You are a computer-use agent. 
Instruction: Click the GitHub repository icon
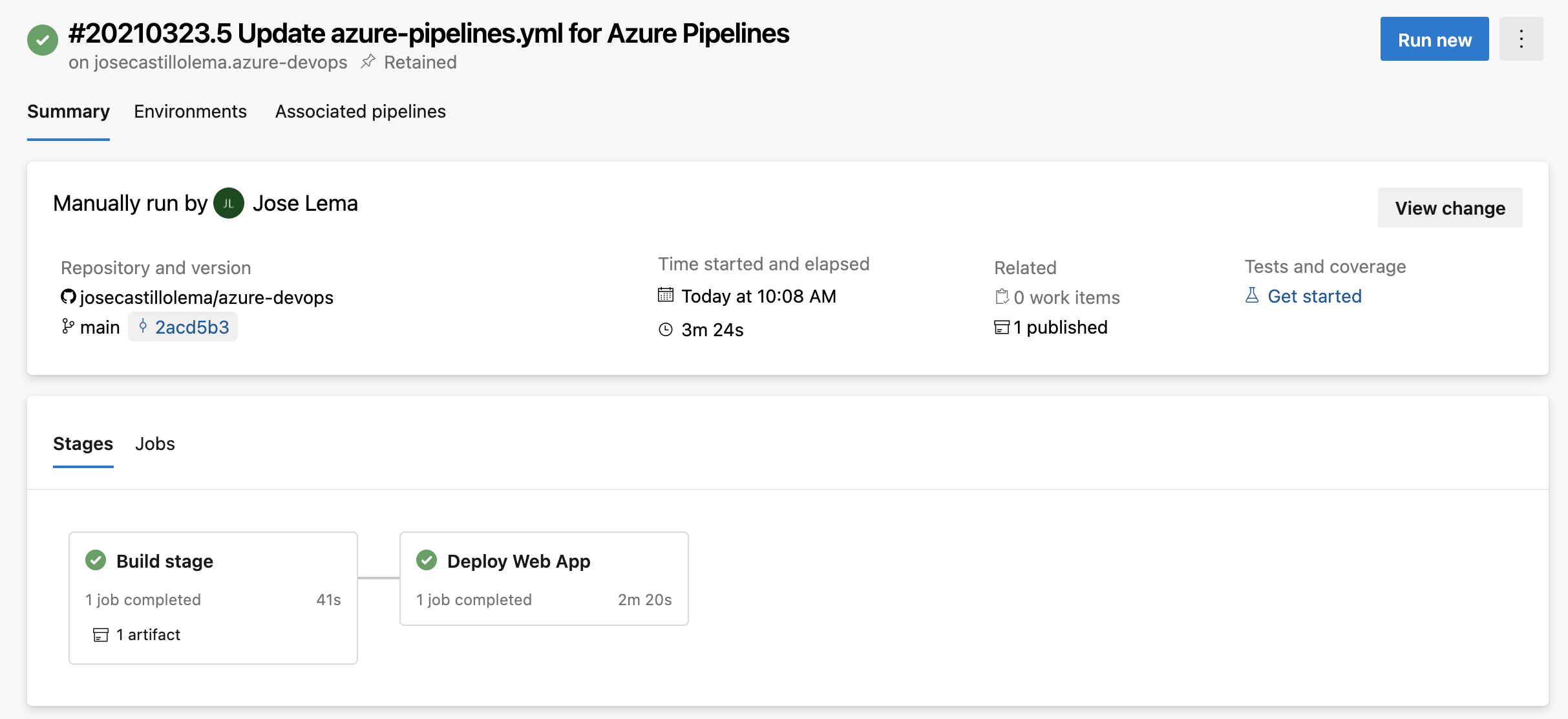click(68, 297)
